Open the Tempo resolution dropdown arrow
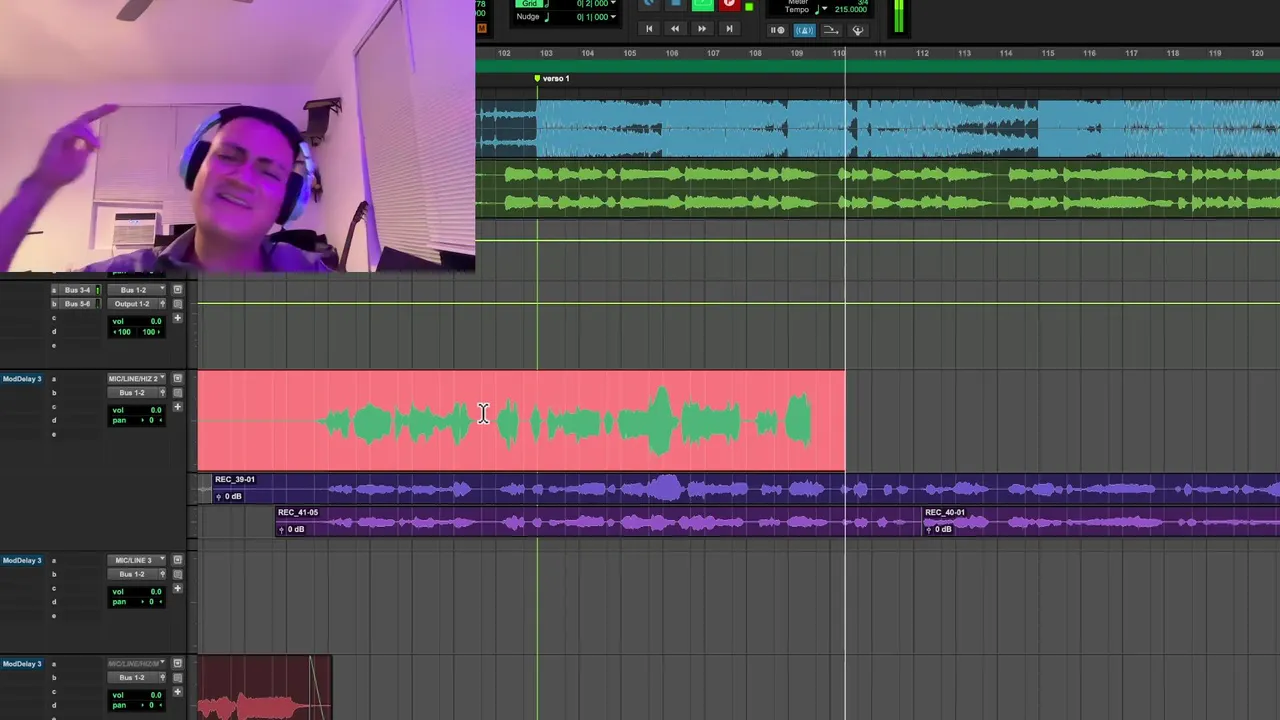Screen dimensions: 1280x720 (x=825, y=9)
